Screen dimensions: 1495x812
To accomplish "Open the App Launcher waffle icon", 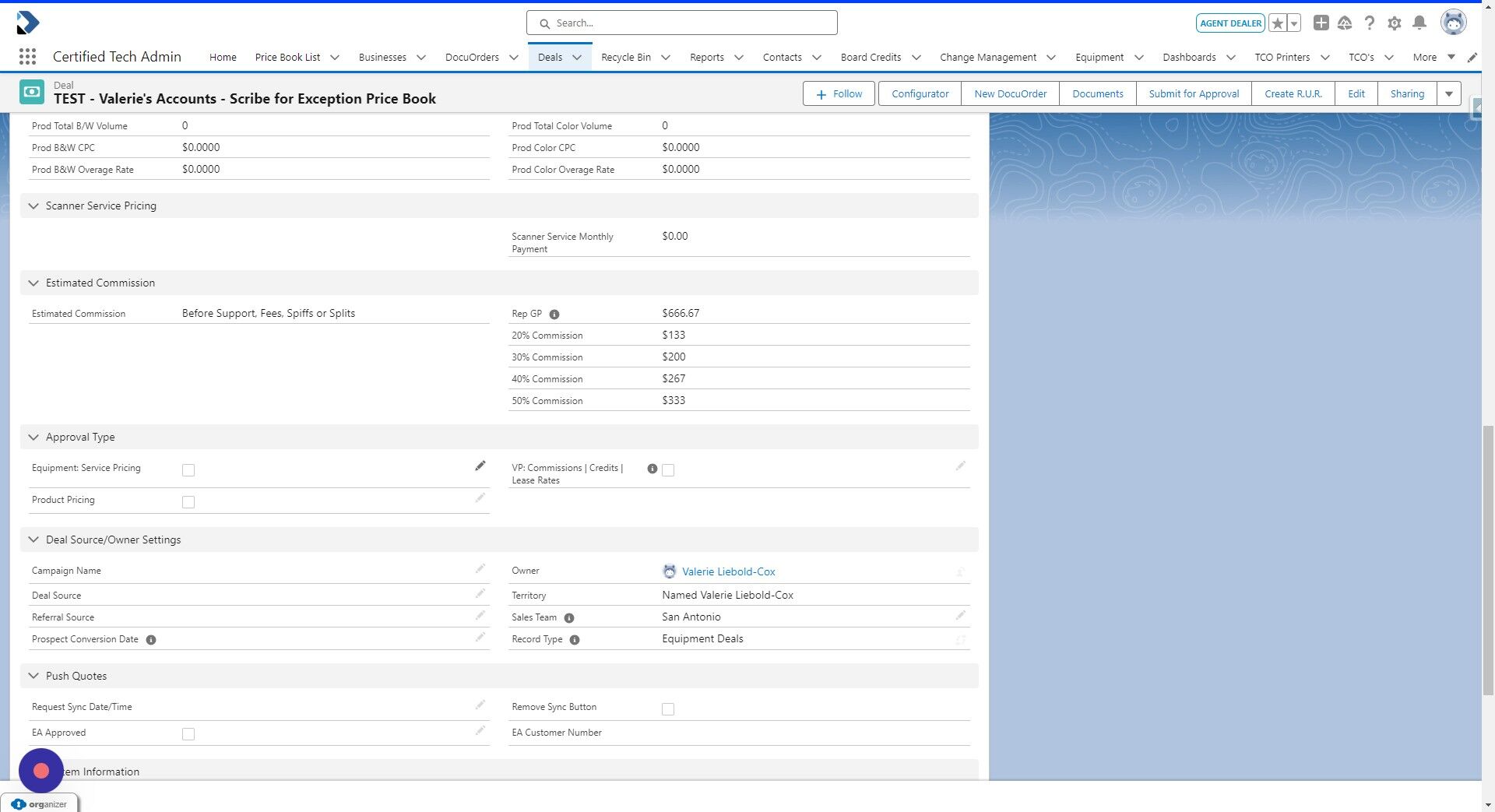I will (27, 57).
